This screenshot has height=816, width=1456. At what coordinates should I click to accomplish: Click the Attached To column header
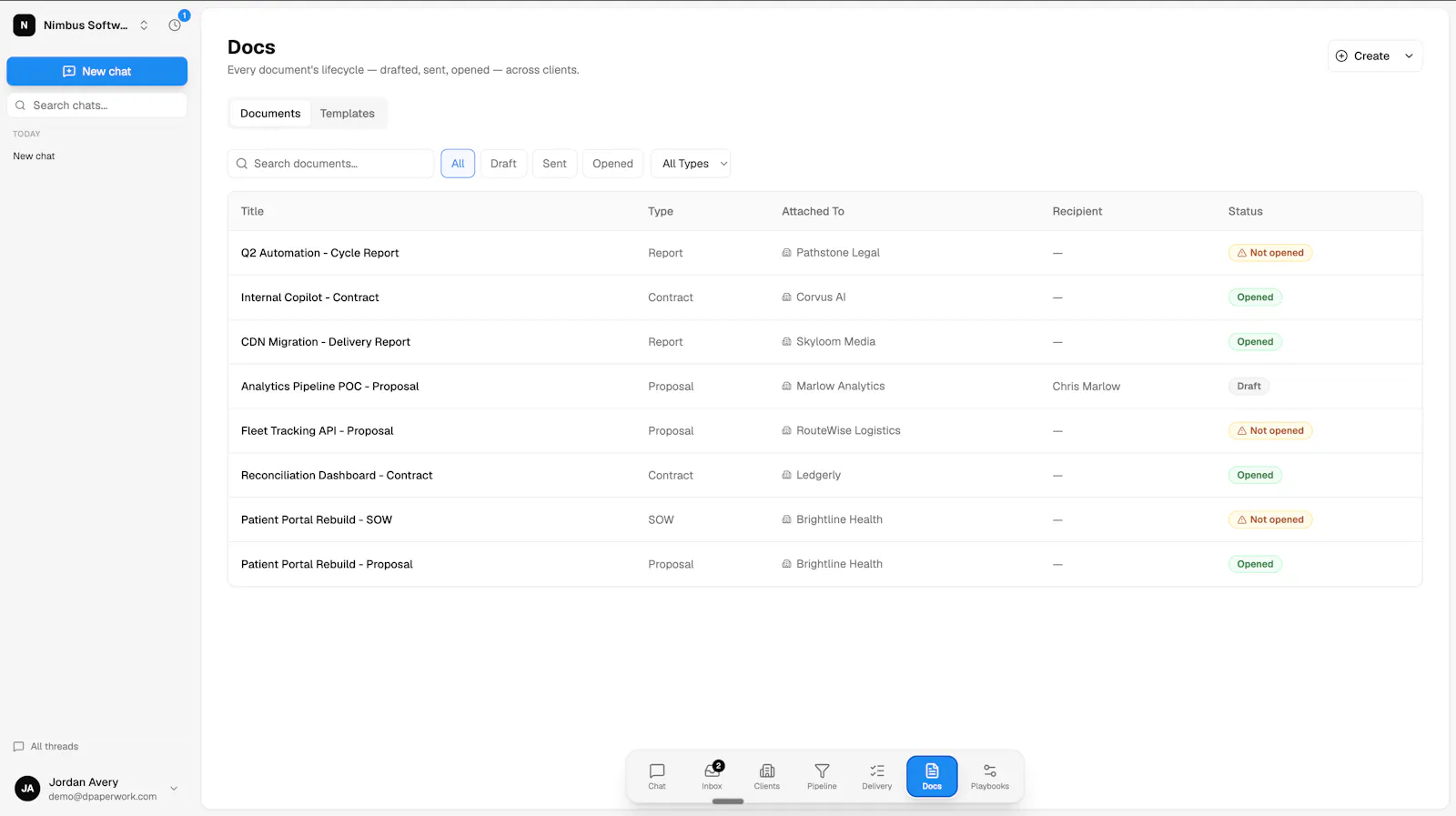tap(813, 211)
